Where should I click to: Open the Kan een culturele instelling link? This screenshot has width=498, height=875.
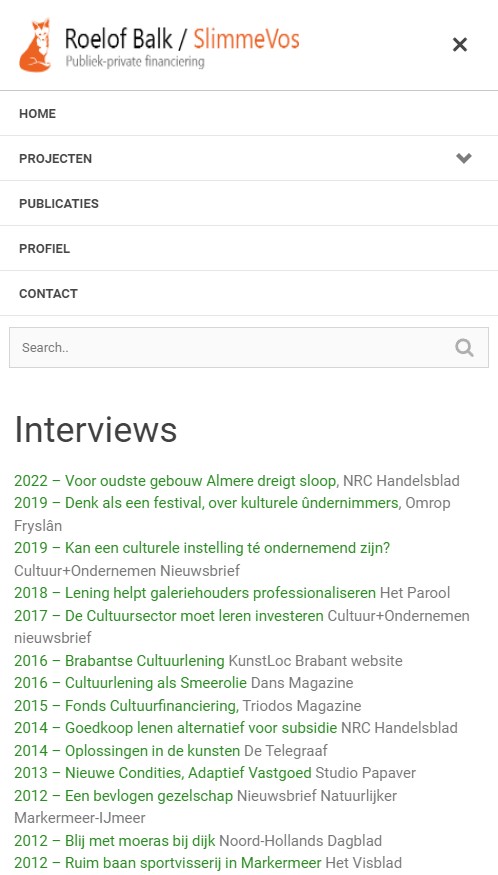(x=202, y=548)
